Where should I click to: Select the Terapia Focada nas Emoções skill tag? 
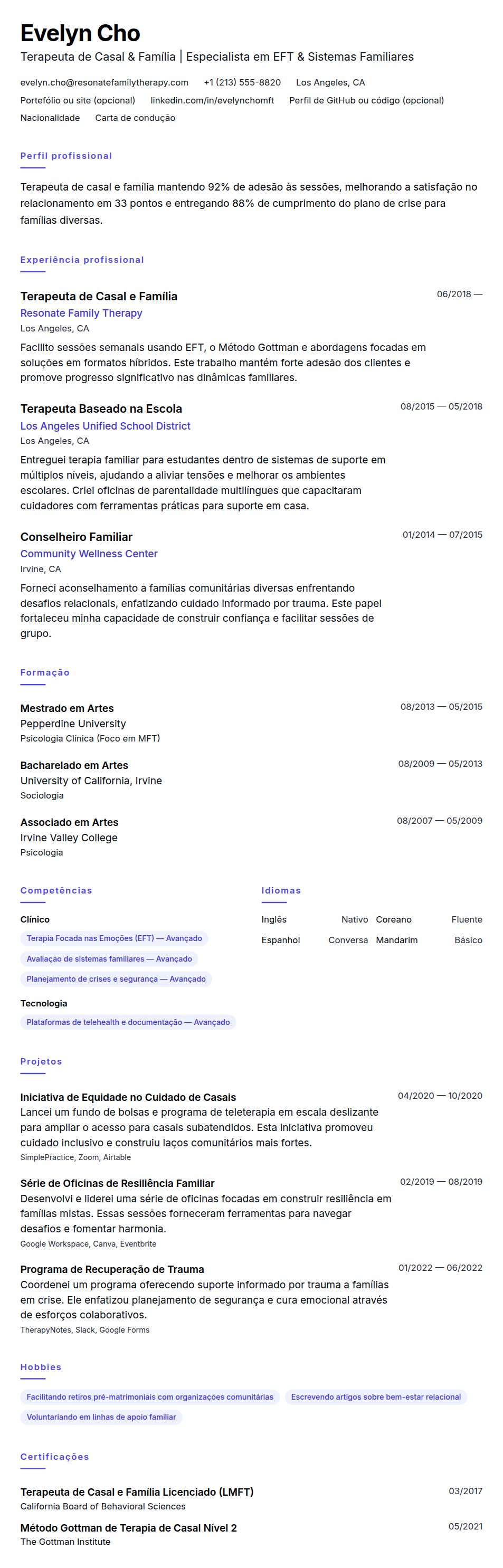point(115,938)
